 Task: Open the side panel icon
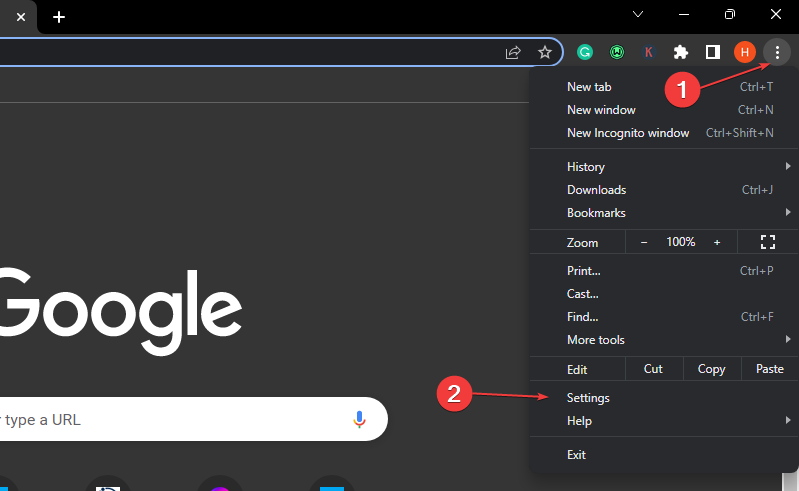[x=712, y=52]
